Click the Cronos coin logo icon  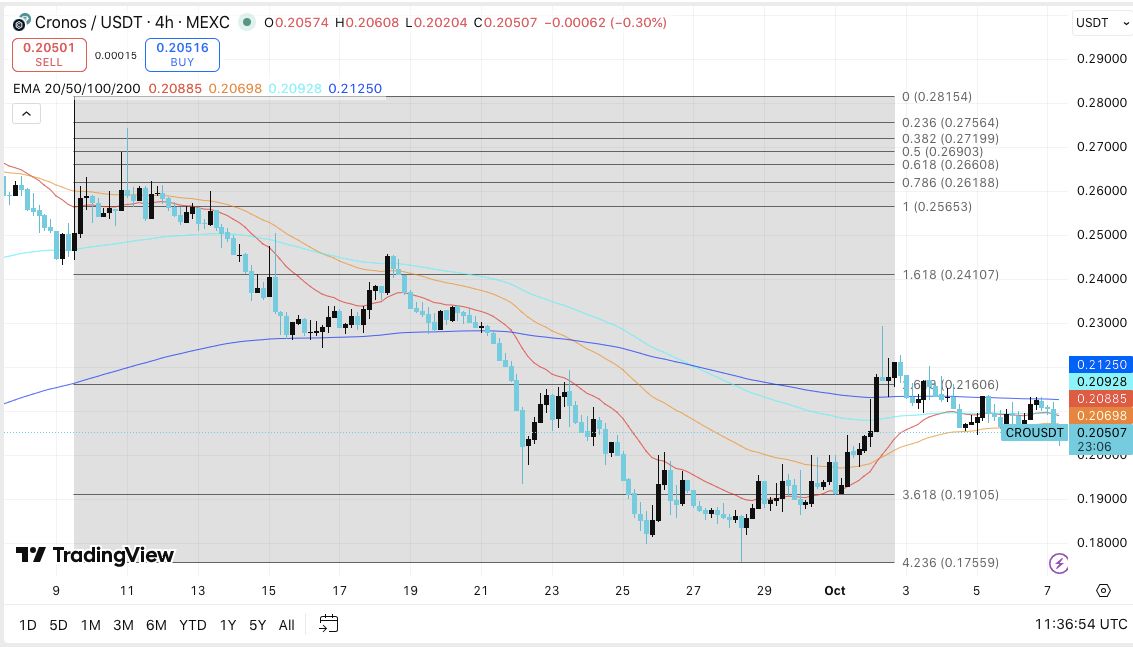22,22
